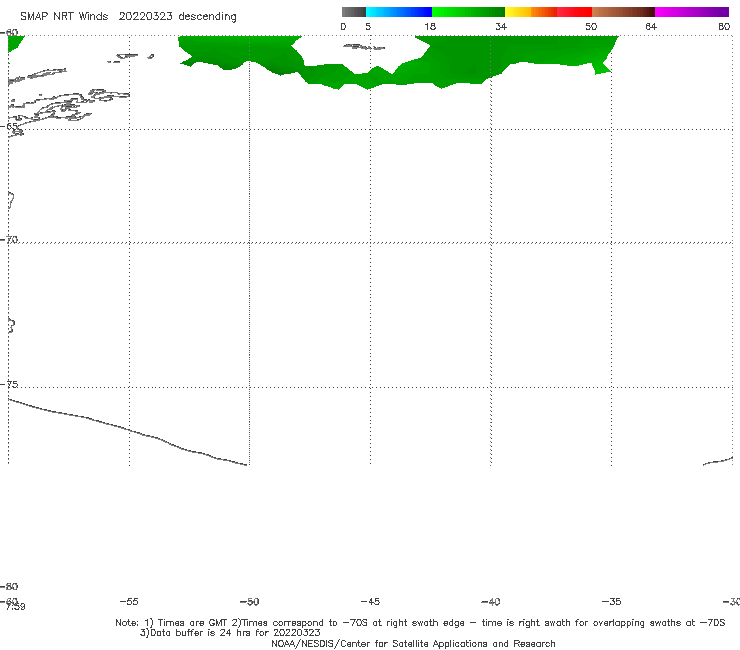Screen dimensions: 740x650
Task: Click the cyan-blue segment of the color bar
Action: pos(399,12)
